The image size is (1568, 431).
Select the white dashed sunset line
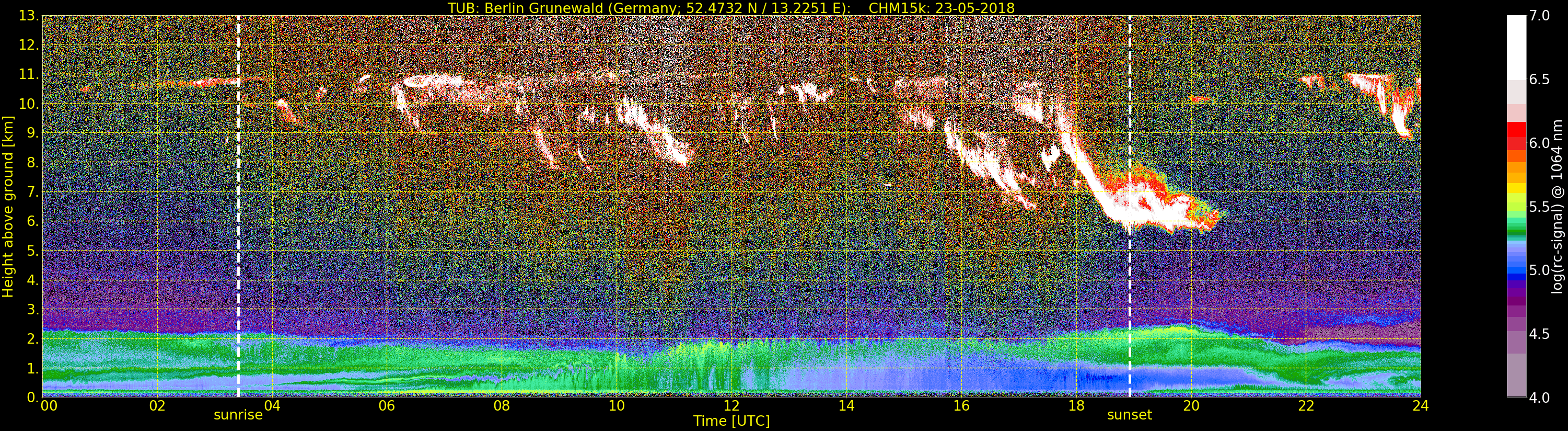pyautogui.click(x=1130, y=206)
